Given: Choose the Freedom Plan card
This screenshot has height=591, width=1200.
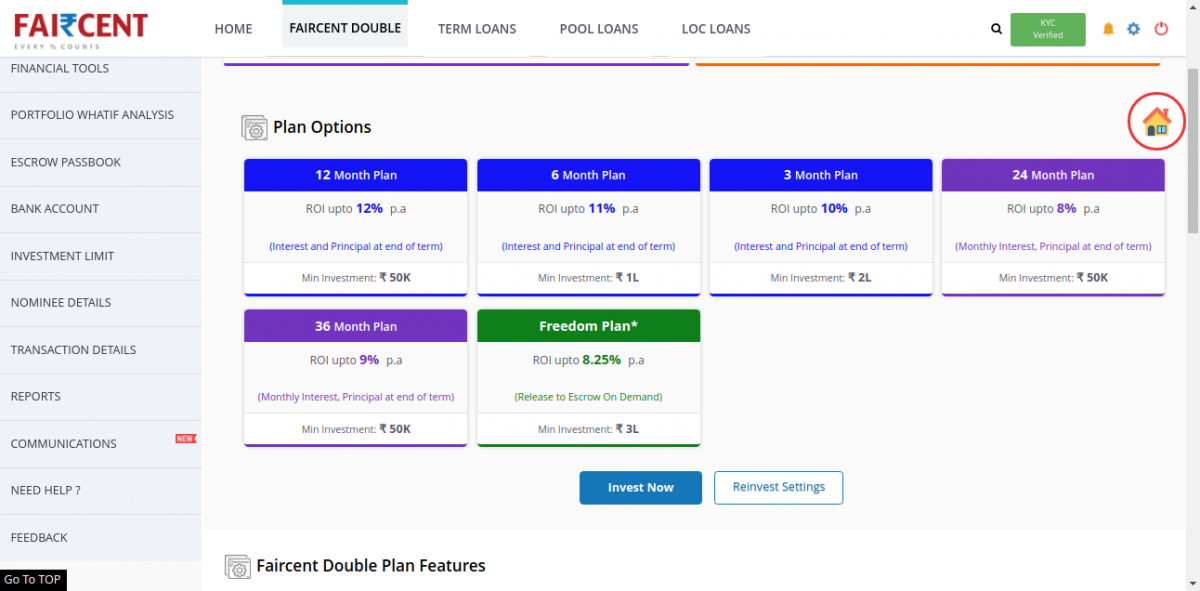Looking at the screenshot, I should pyautogui.click(x=588, y=378).
